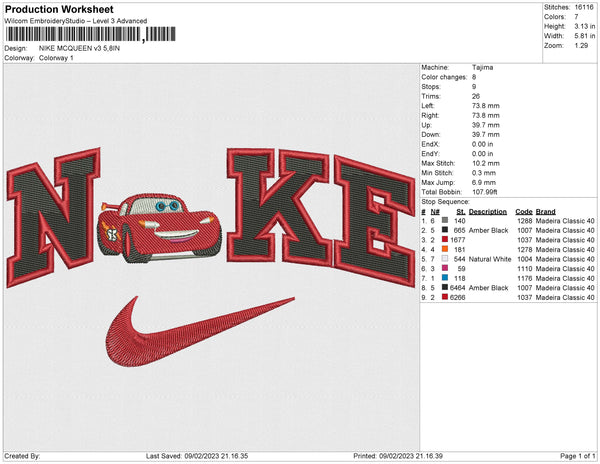Click Amber Black in the 6464-stitch row
The height and width of the screenshot is (464, 600).
pyautogui.click(x=488, y=288)
